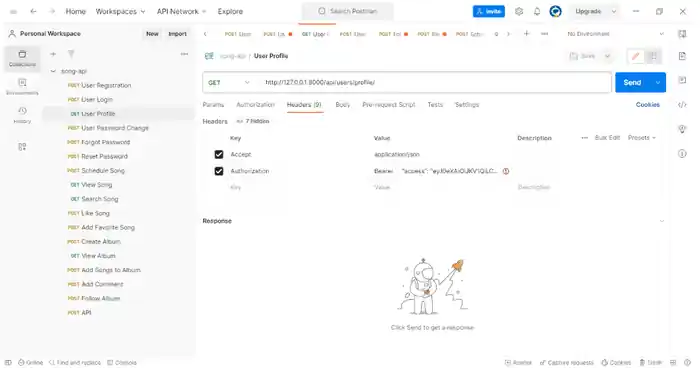700x368 pixels.
Task: Collapse the song-api collection tree
Action: [x=53, y=71]
